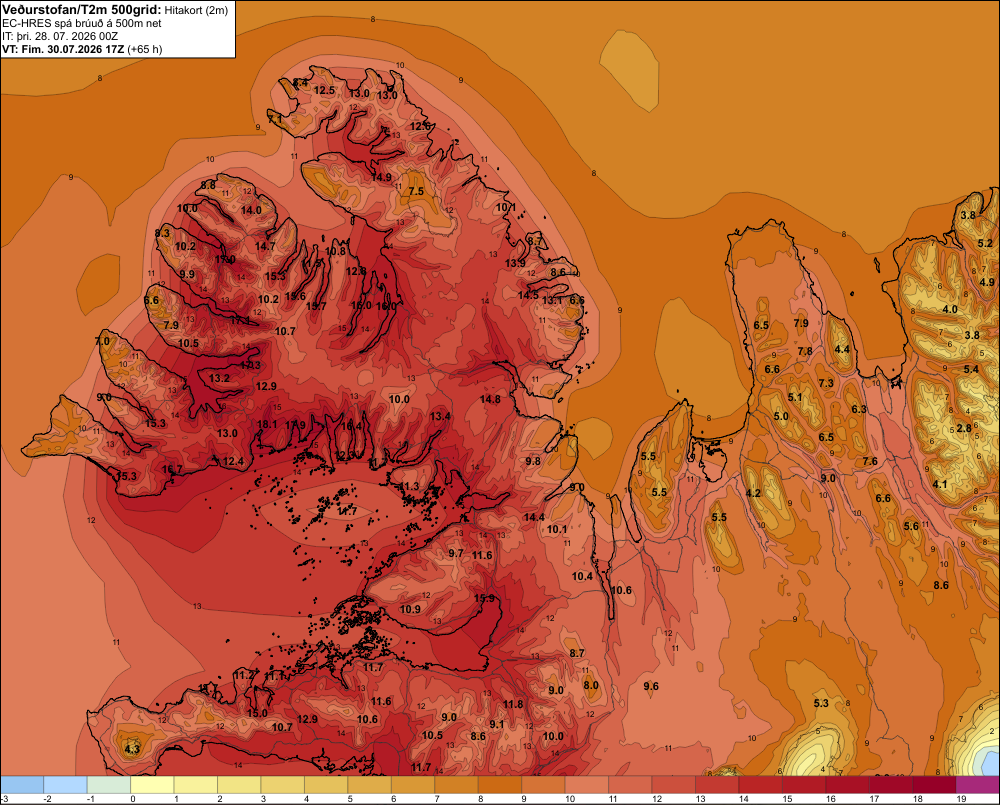The width and height of the screenshot is (1000, 805).
Task: Select the 4.1 temperature label
Action: point(940,484)
